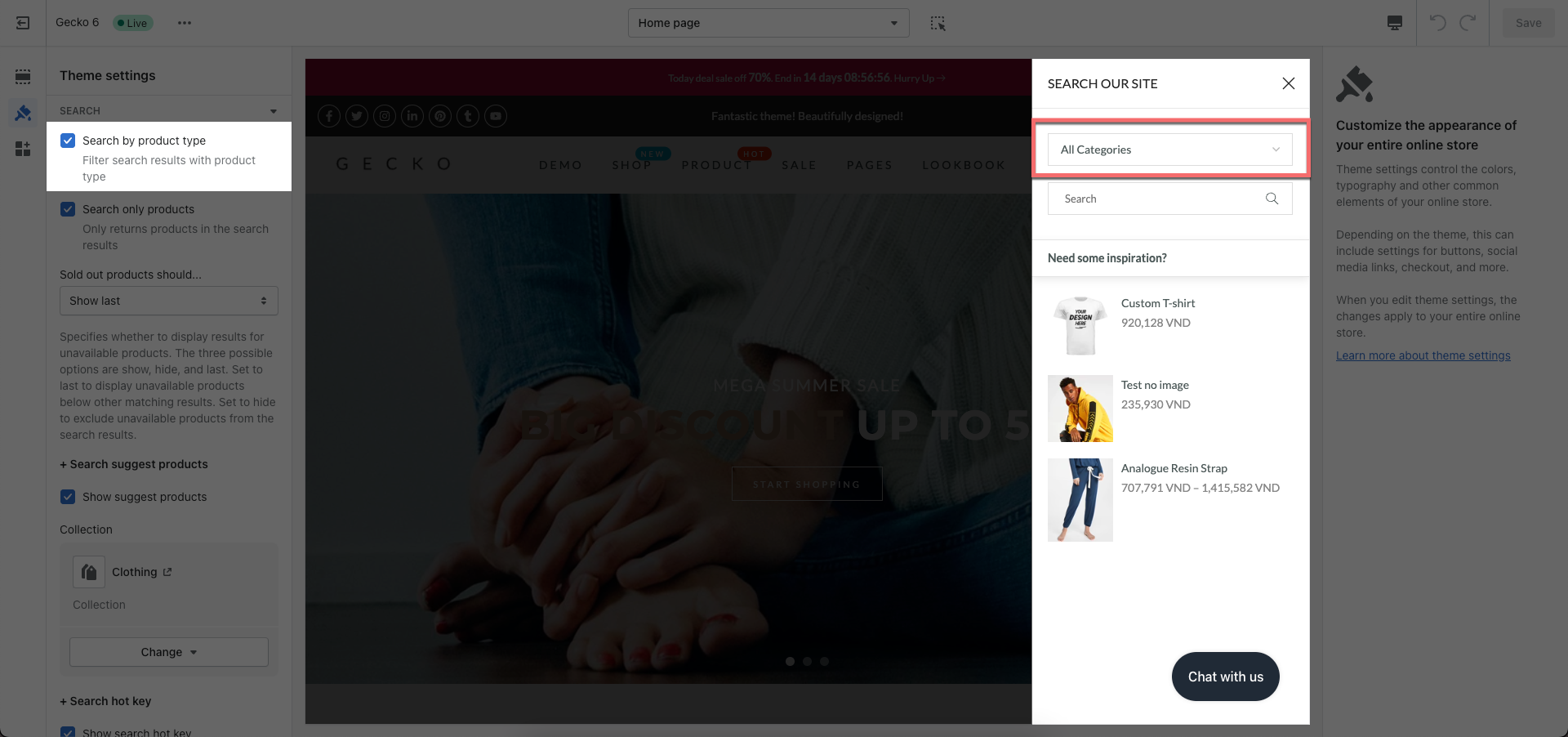This screenshot has height=737, width=1568.
Task: Open the DEMO menu item
Action: (560, 165)
